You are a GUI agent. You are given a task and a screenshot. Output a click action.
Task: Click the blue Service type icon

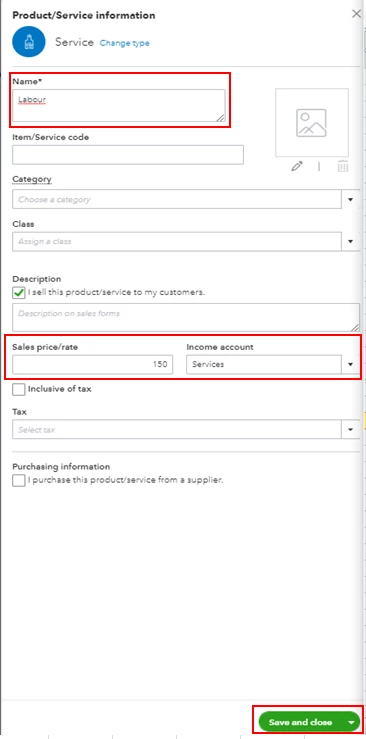29,42
